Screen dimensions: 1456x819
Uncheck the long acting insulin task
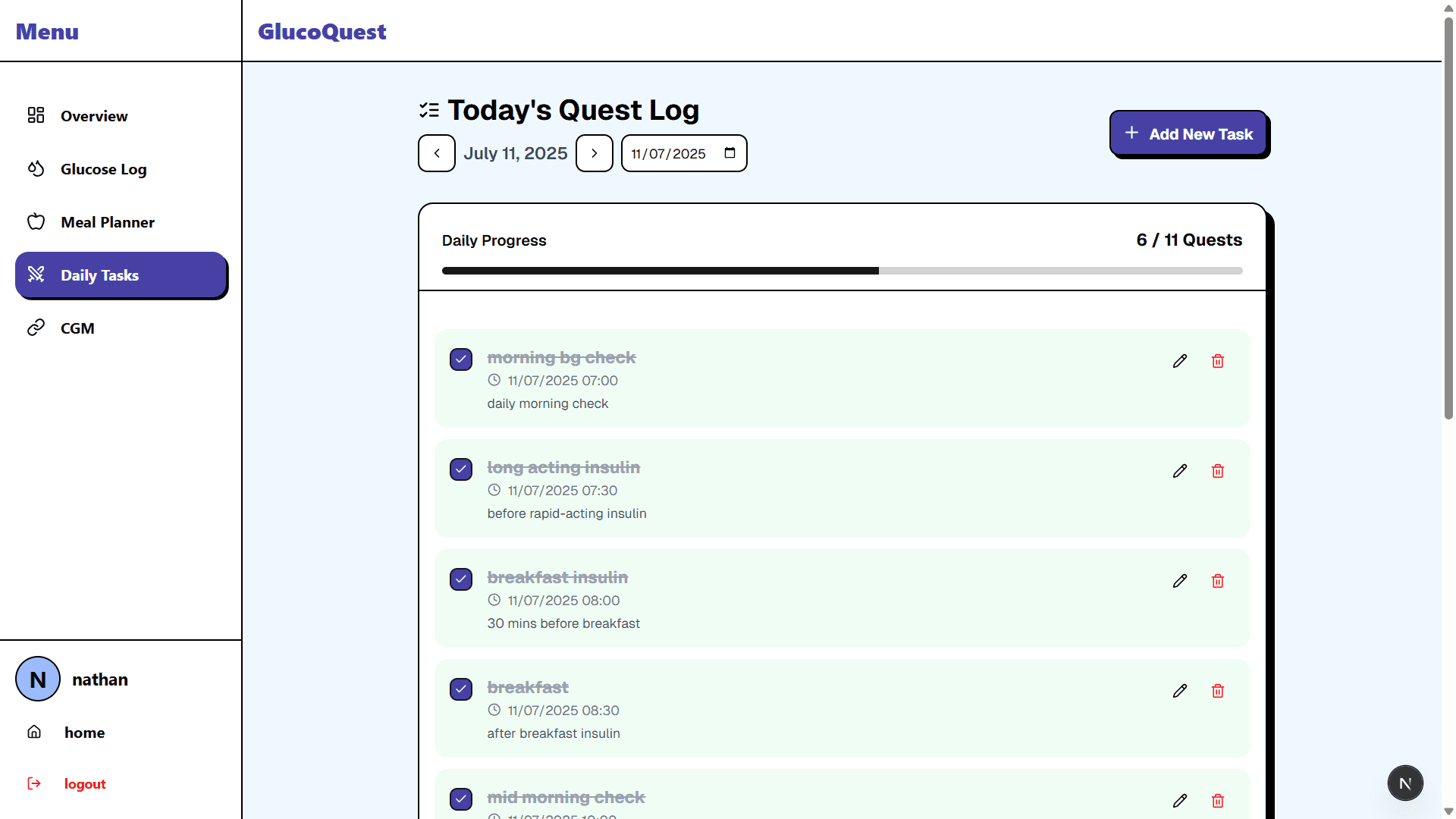tap(460, 469)
